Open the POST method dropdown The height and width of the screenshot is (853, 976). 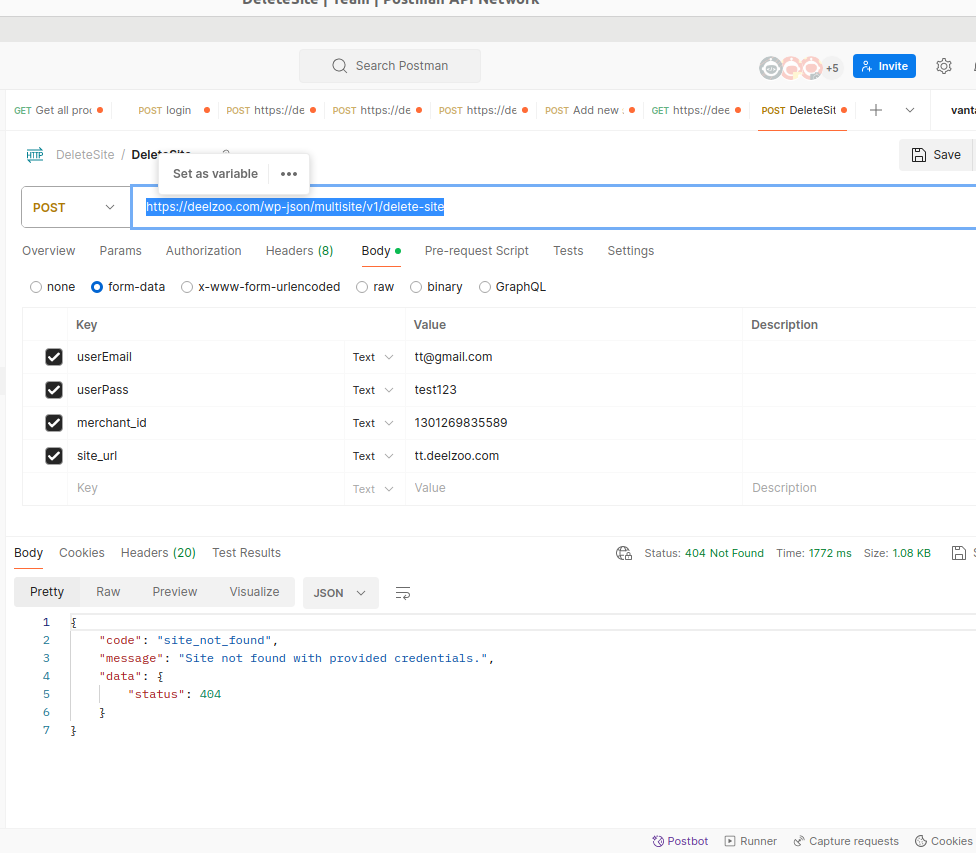75,207
